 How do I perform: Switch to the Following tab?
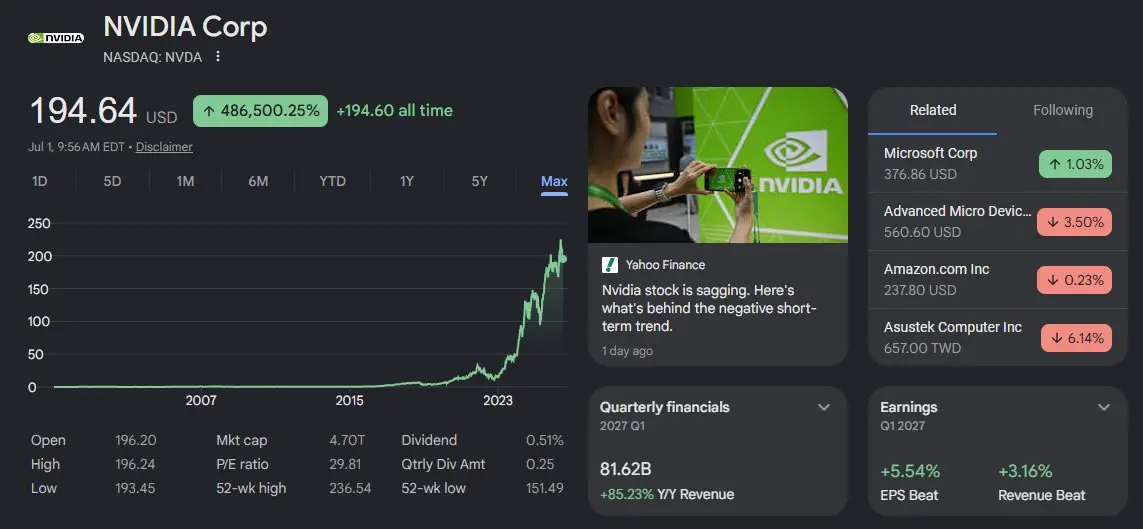click(x=1062, y=110)
